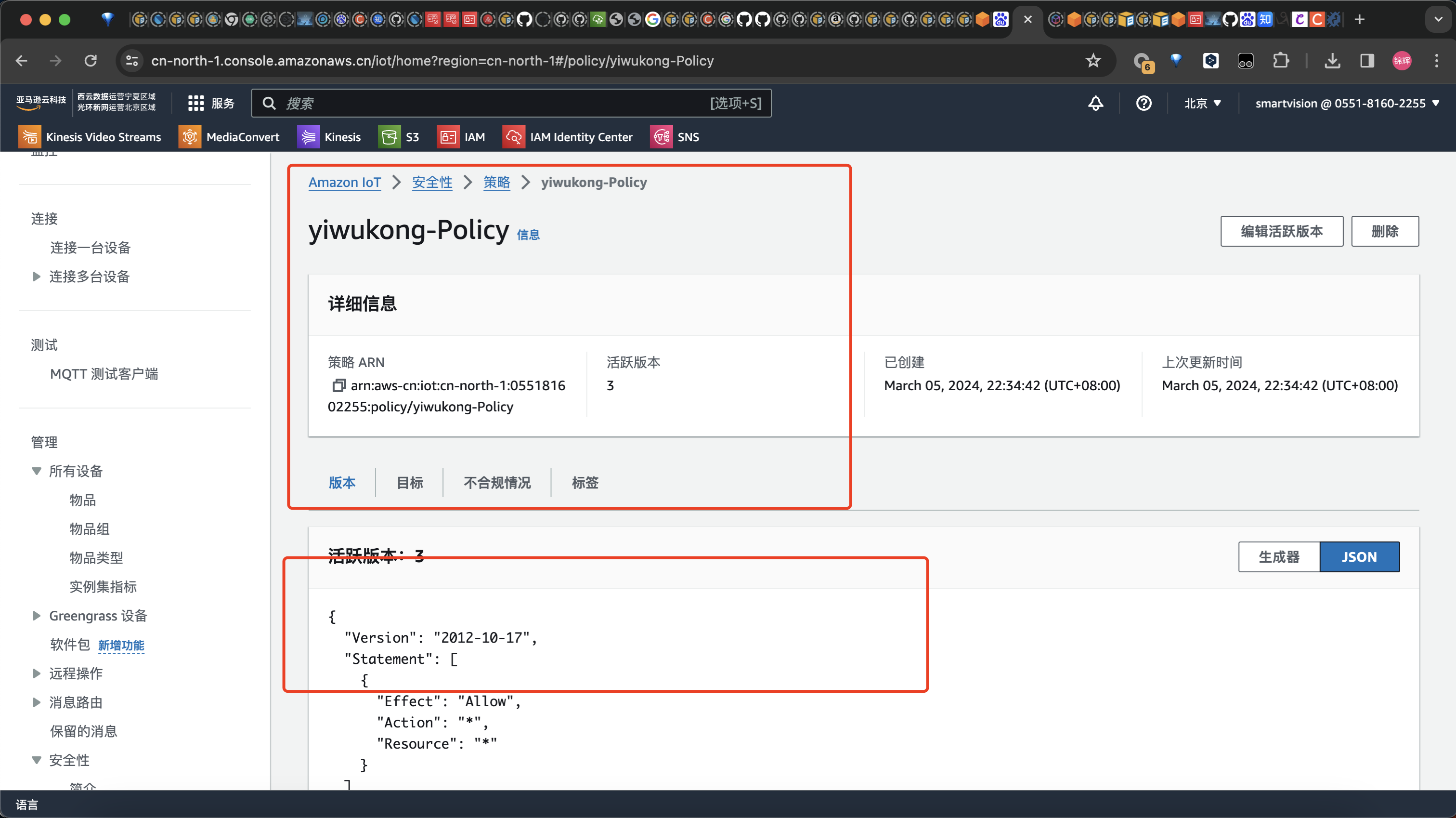Open 物品类型 in sidebar
This screenshot has width=1456, height=818.
click(x=96, y=557)
